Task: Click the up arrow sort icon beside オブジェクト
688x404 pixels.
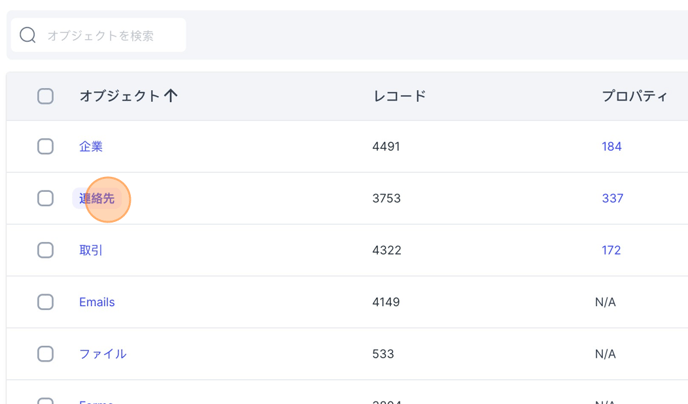Action: tap(171, 96)
